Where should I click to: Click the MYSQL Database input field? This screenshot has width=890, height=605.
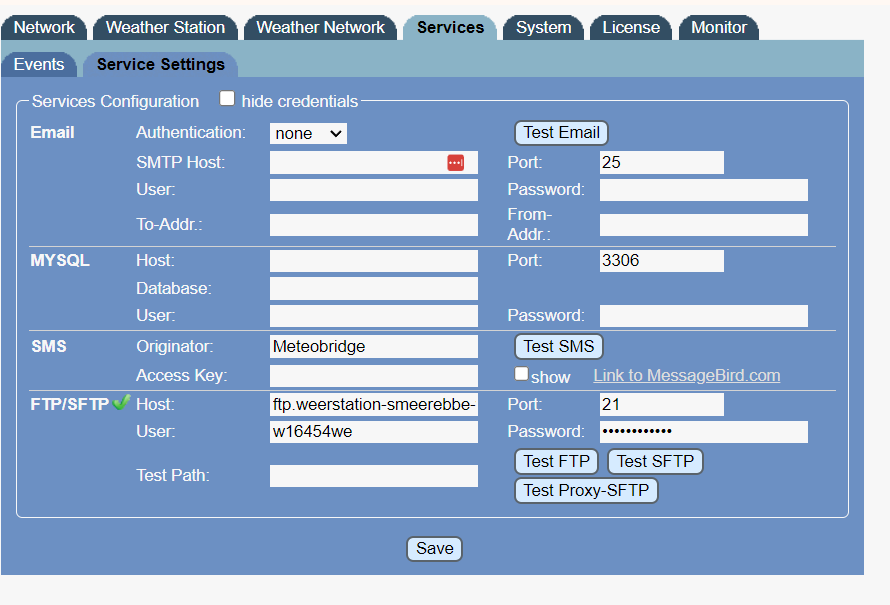(x=373, y=287)
